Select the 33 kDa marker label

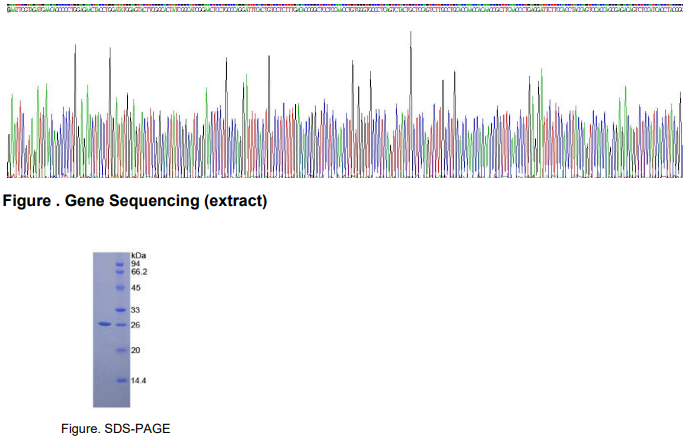click(x=136, y=310)
